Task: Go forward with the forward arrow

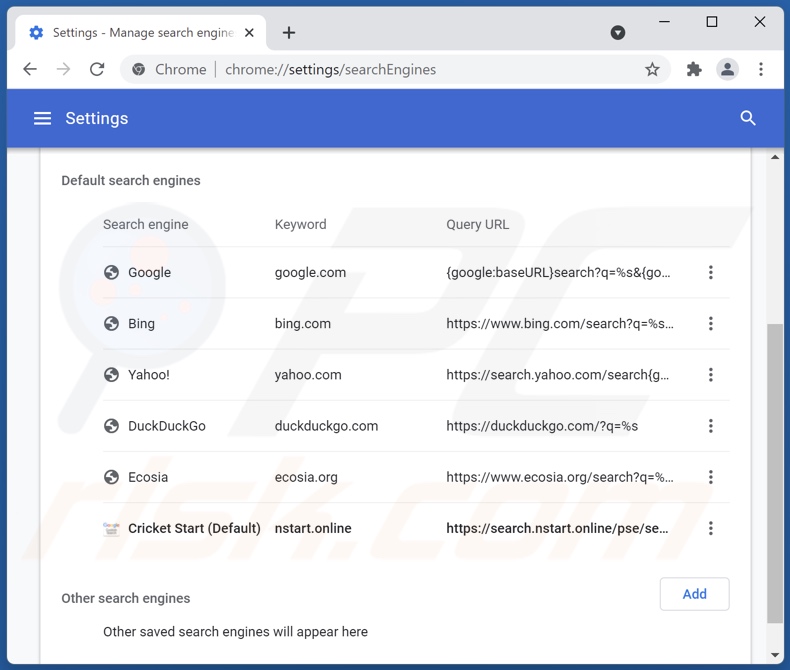Action: [x=63, y=69]
